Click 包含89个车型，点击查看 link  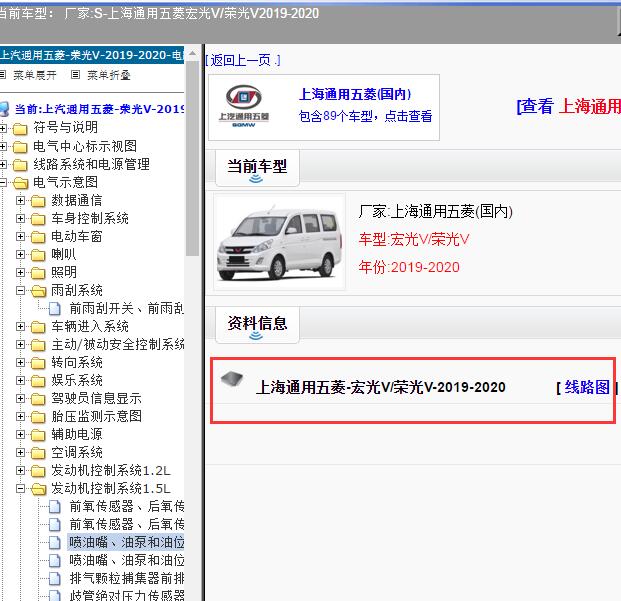(x=365, y=116)
